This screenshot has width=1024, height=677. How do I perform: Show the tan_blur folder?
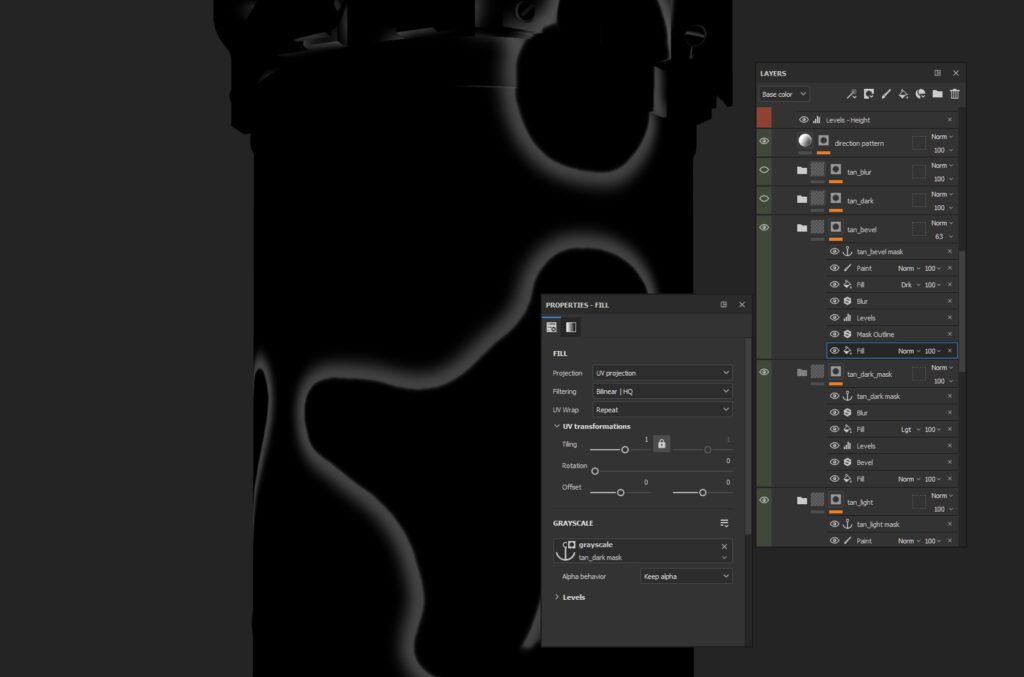point(764,170)
